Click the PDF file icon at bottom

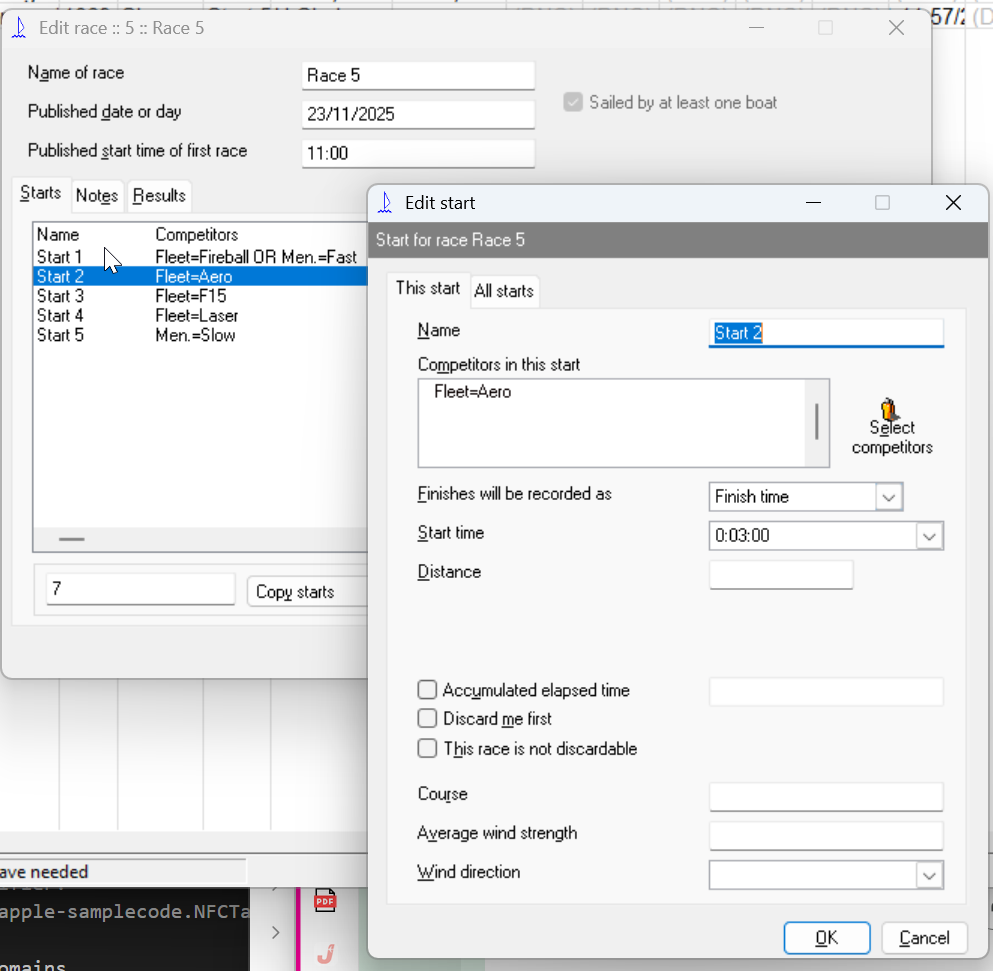(x=325, y=901)
